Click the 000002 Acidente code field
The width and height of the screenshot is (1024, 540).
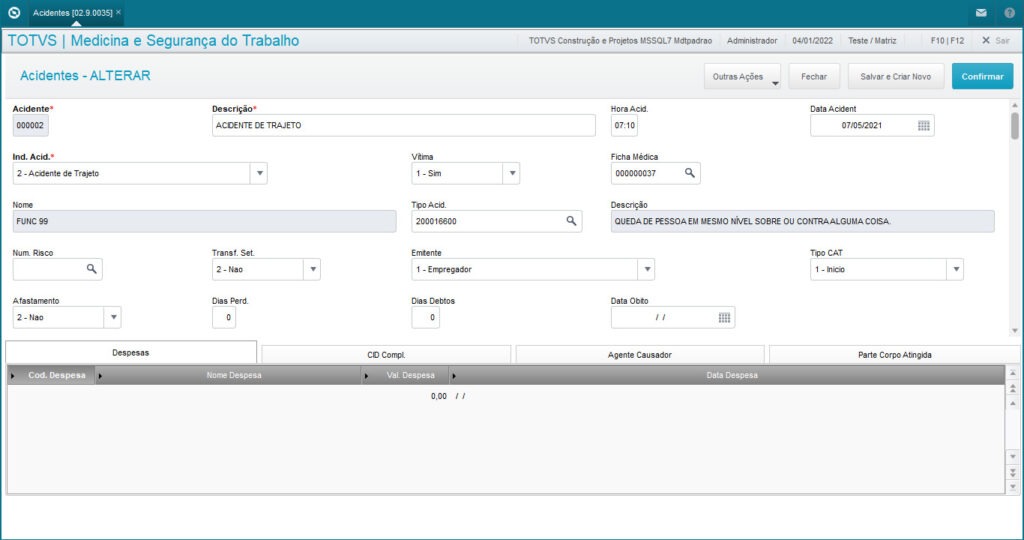31,125
